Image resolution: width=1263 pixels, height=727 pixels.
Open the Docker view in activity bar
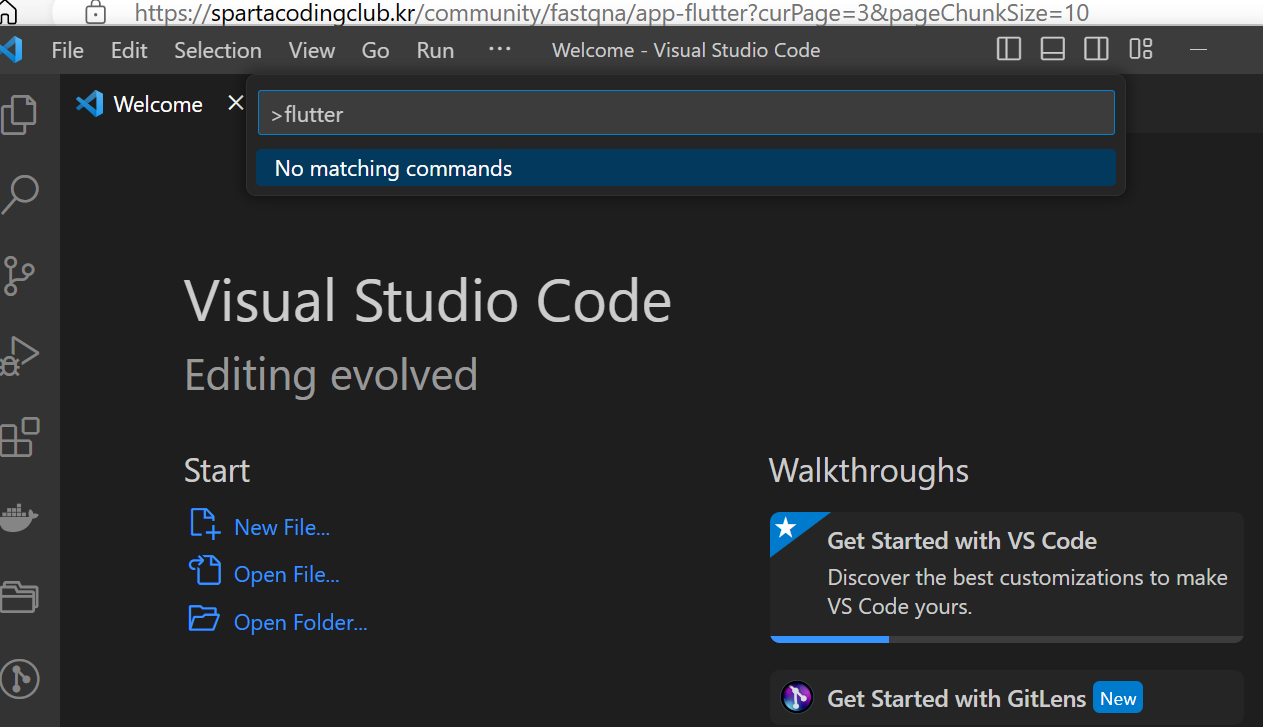(x=19, y=517)
